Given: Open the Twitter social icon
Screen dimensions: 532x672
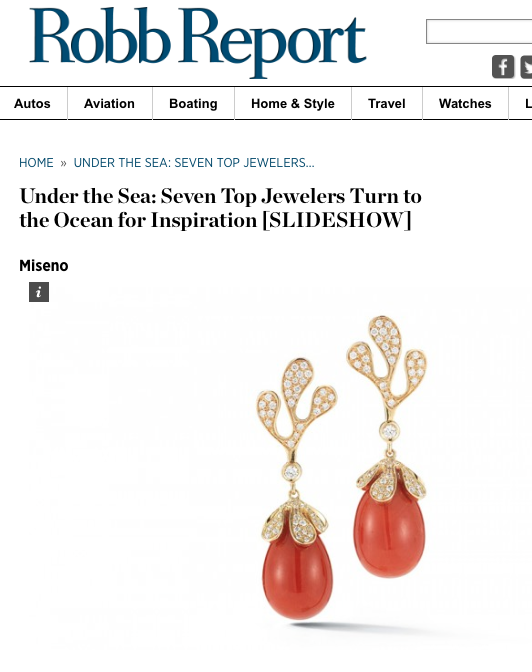Looking at the screenshot, I should pos(526,67).
